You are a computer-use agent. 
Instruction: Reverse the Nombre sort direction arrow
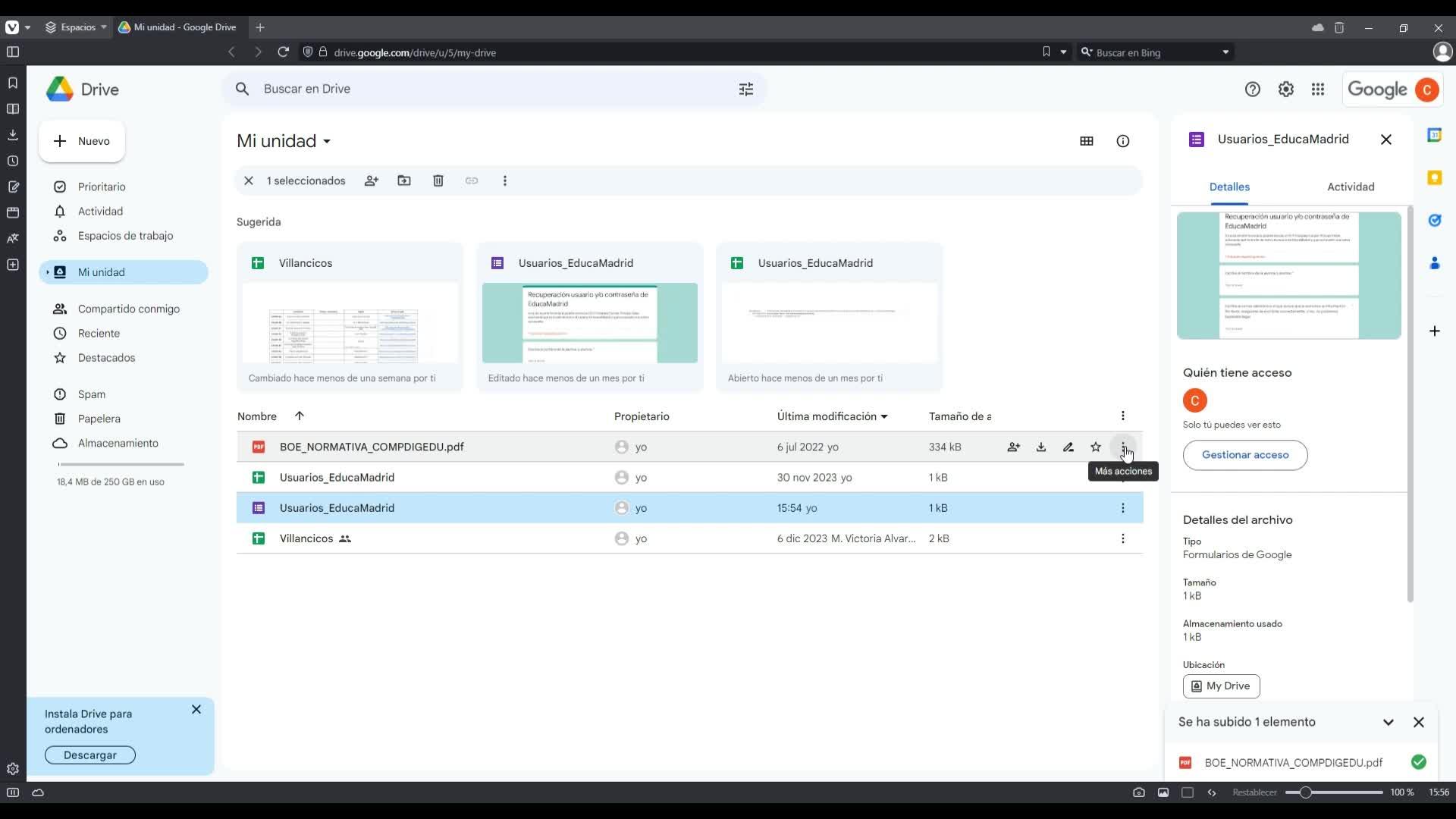[x=300, y=416]
